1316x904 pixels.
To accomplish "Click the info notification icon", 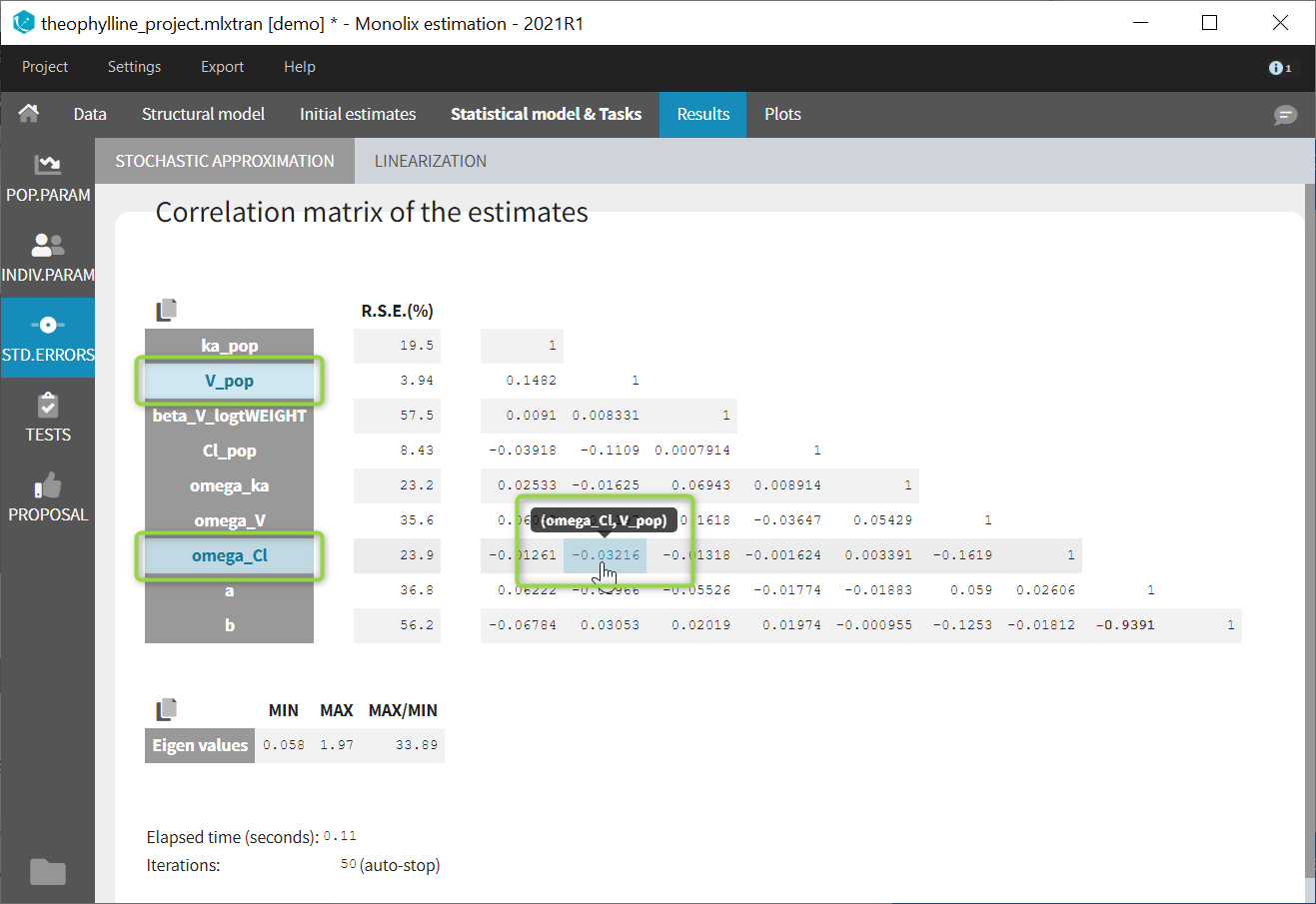I will [1278, 68].
